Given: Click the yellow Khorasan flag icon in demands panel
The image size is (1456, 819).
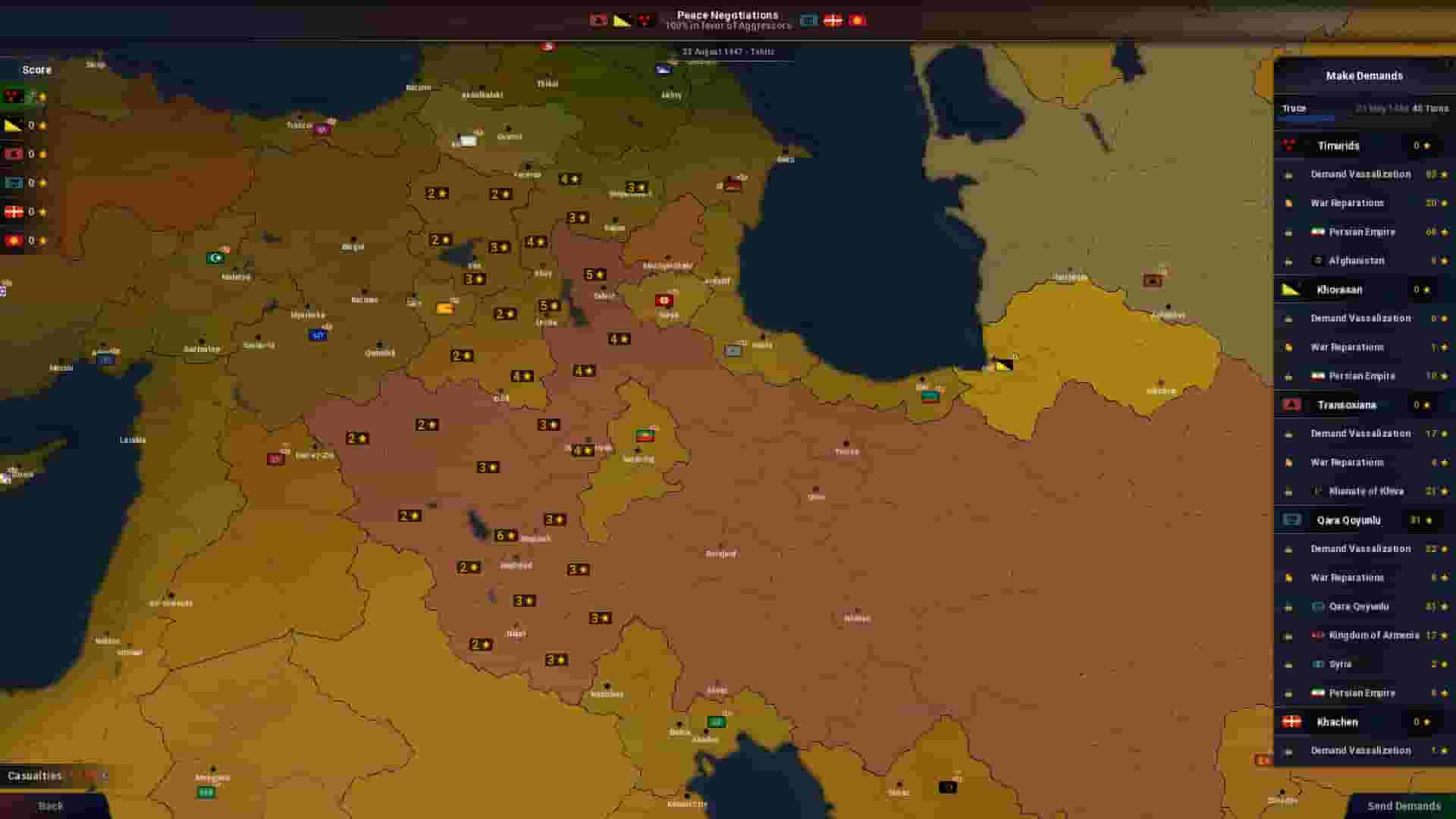Looking at the screenshot, I should [1291, 289].
